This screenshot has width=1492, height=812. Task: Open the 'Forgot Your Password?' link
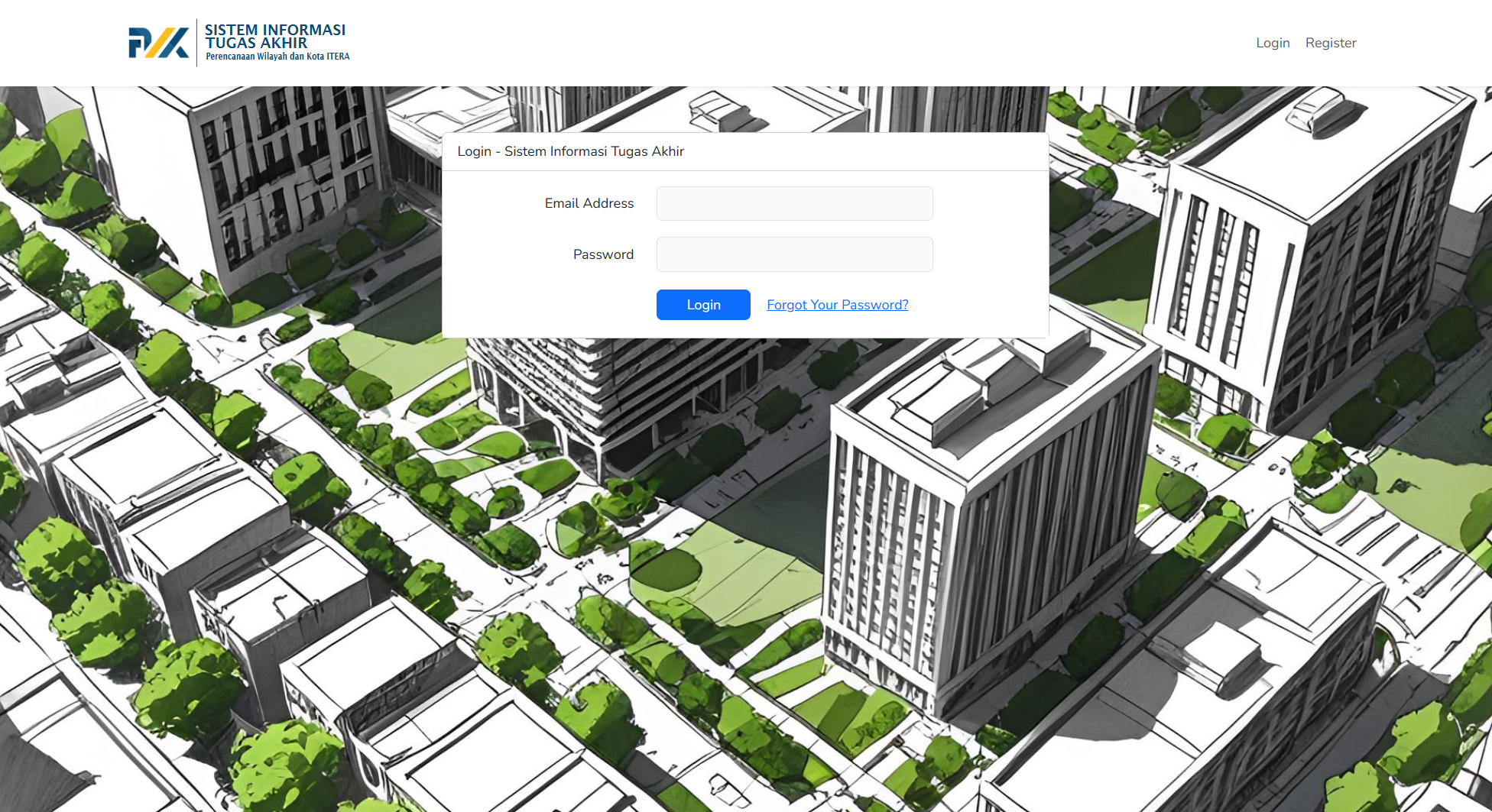pos(837,305)
